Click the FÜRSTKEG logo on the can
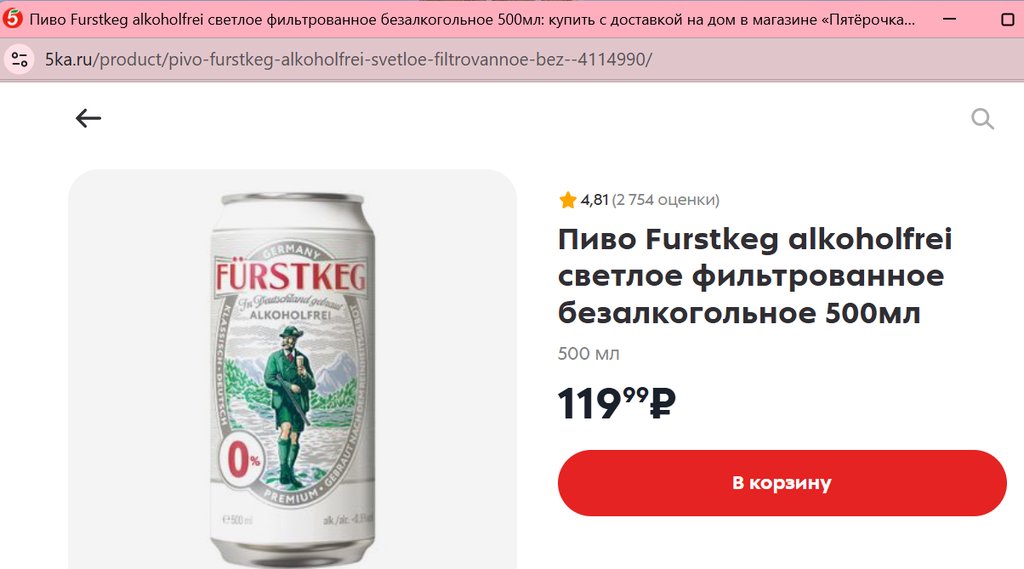1024x569 pixels. 291,277
